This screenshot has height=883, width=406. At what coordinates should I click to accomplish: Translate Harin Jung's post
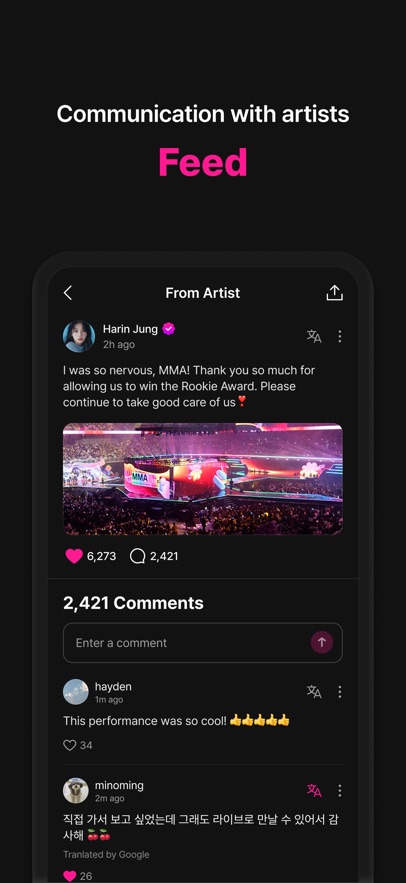point(314,336)
